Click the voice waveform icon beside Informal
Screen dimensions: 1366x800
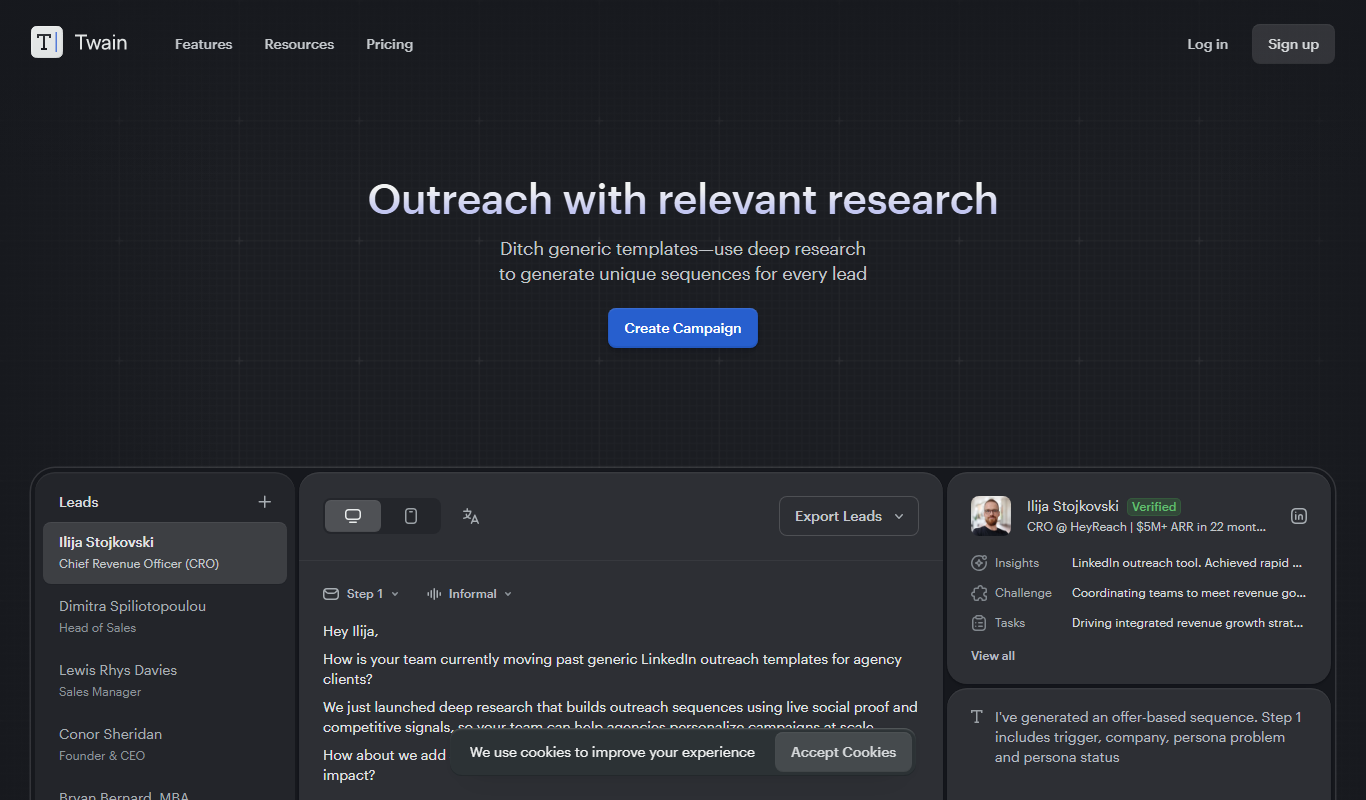(x=434, y=594)
